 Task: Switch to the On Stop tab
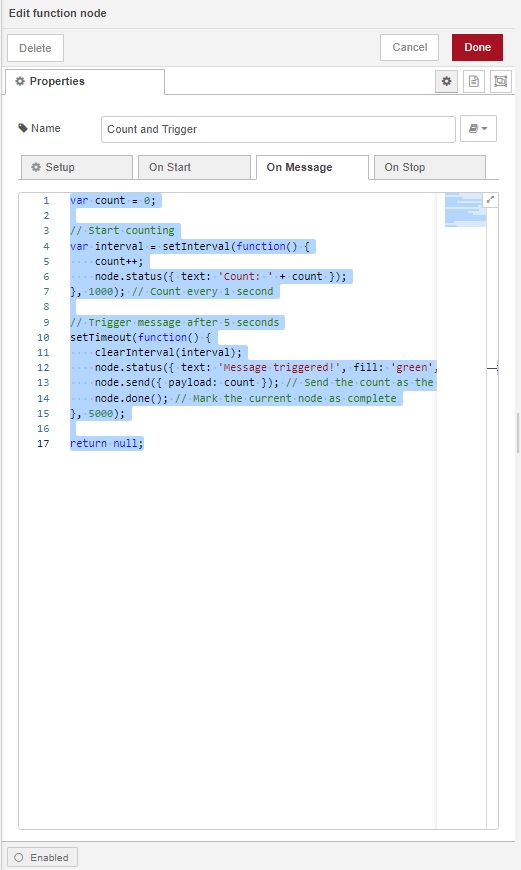coord(429,167)
